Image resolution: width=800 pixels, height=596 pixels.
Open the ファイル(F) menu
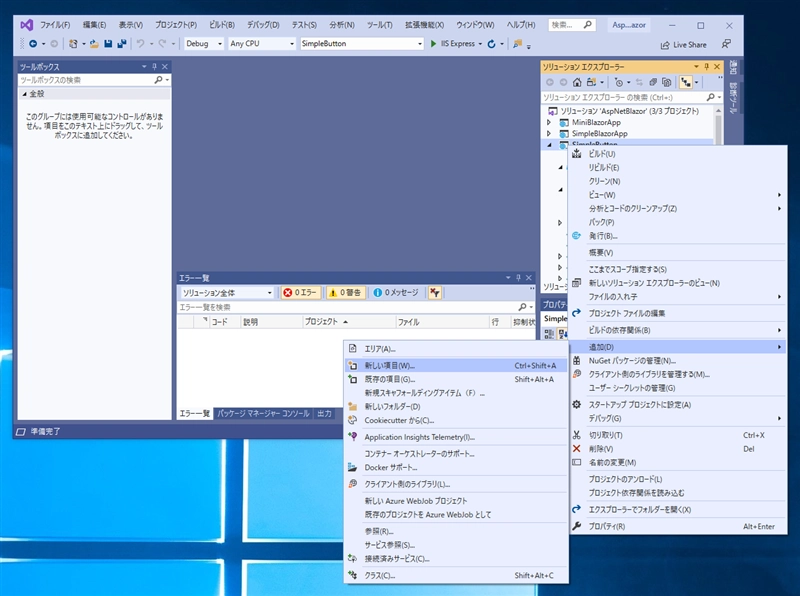[55, 24]
